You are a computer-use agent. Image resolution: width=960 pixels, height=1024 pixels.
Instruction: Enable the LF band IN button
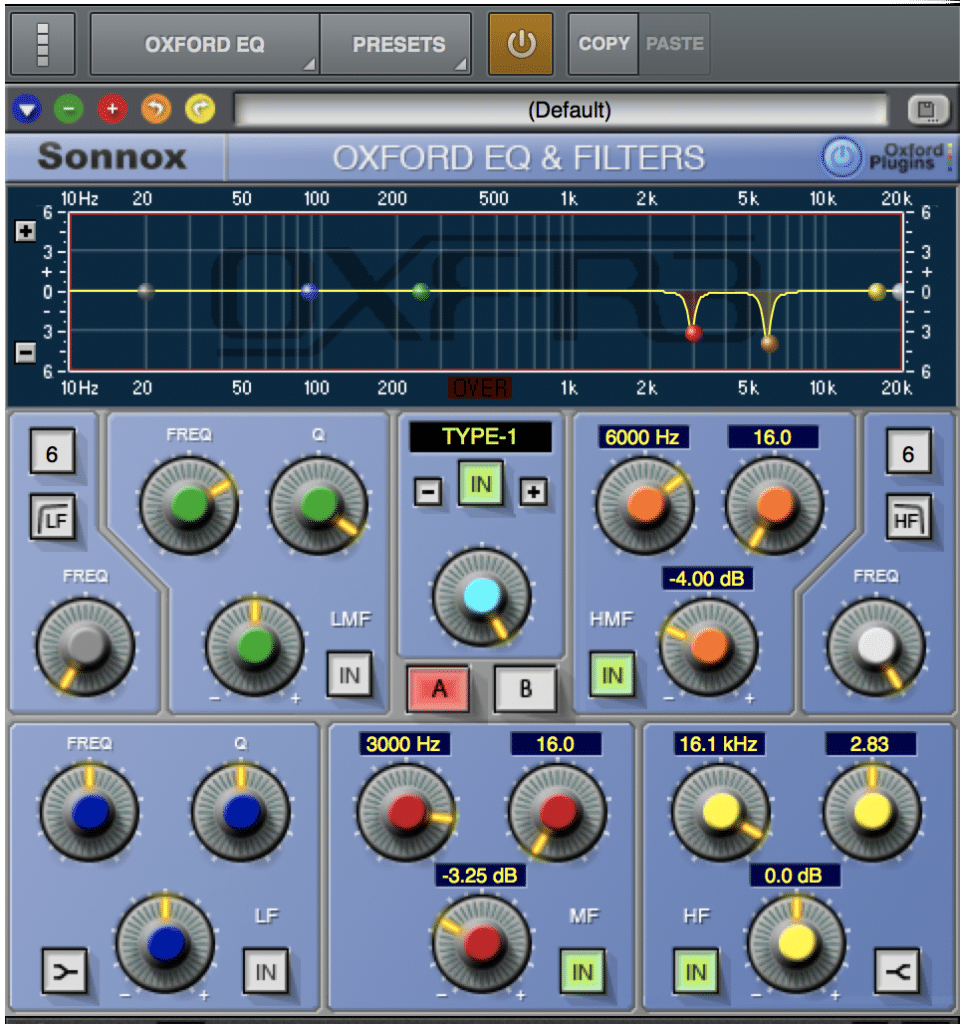[265, 971]
